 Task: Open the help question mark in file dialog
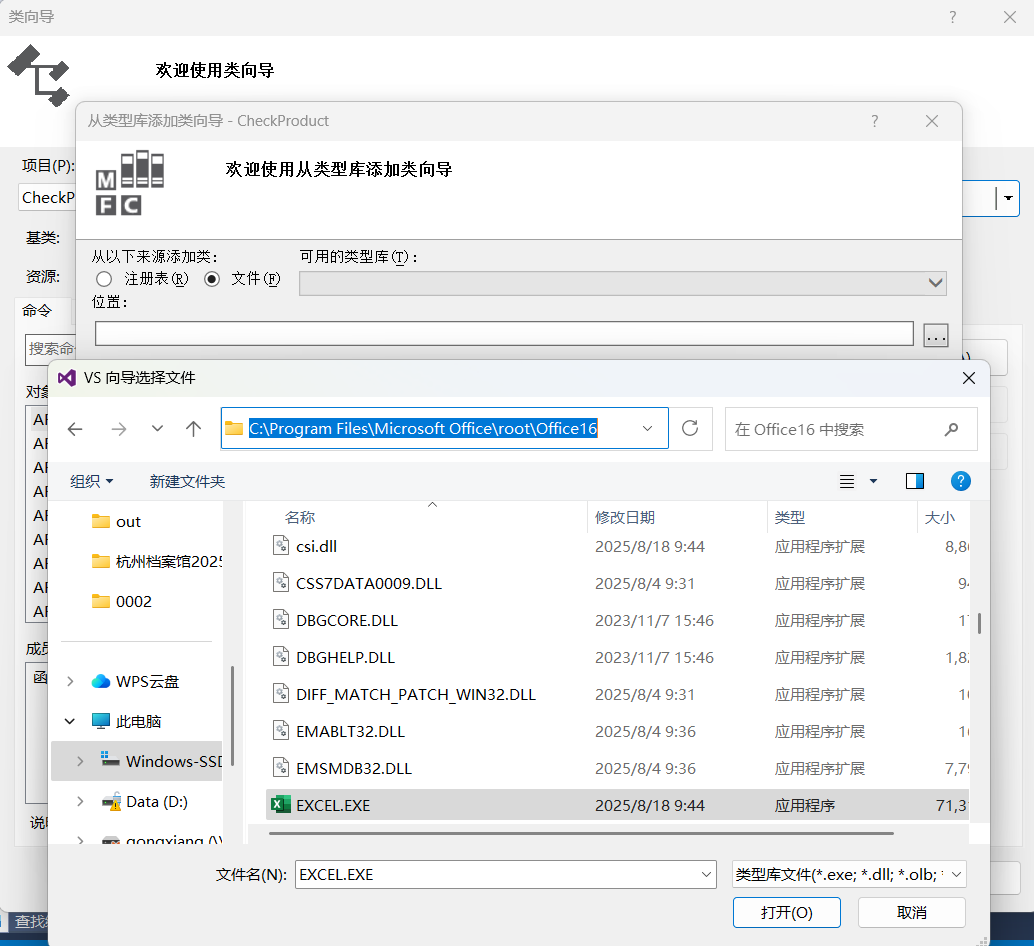(x=960, y=481)
